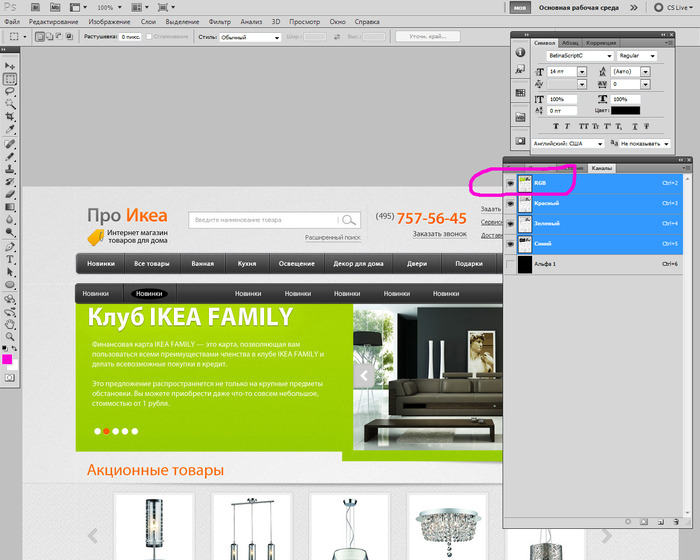Click the Уточн. край button
Image resolution: width=700 pixels, height=560 pixels.
click(x=428, y=37)
